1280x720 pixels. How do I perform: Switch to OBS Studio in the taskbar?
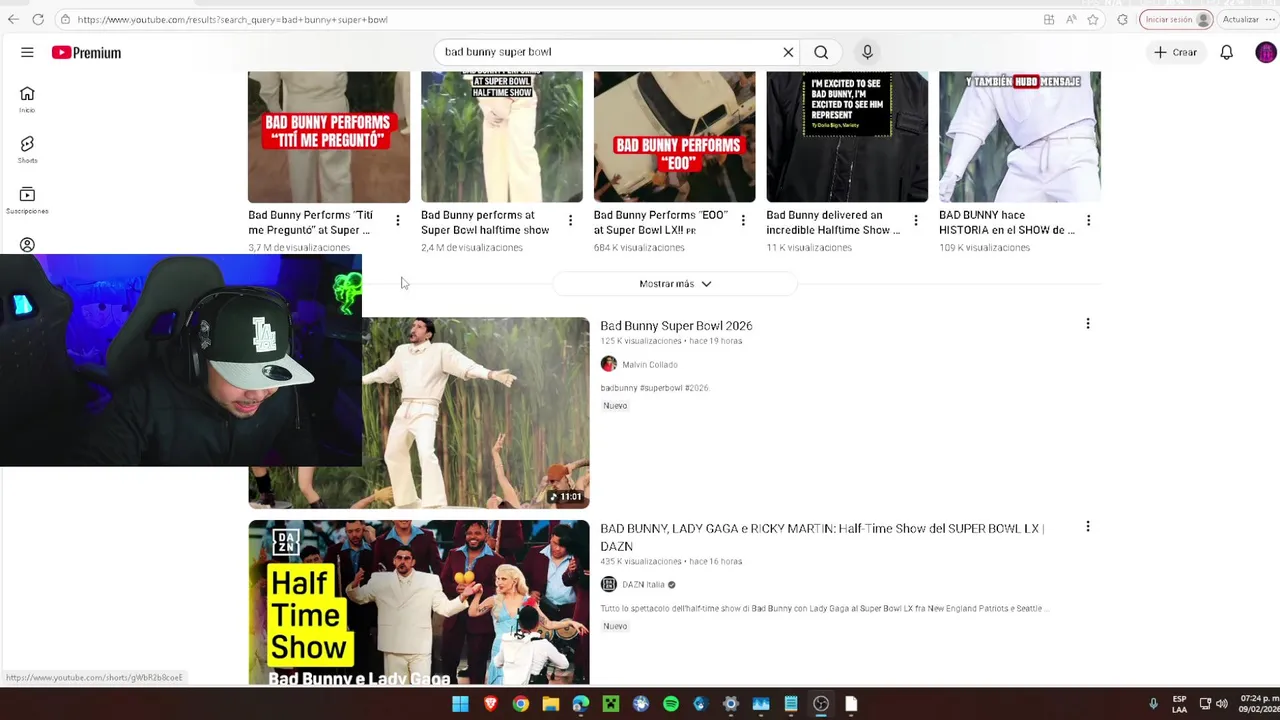pyautogui.click(x=821, y=704)
